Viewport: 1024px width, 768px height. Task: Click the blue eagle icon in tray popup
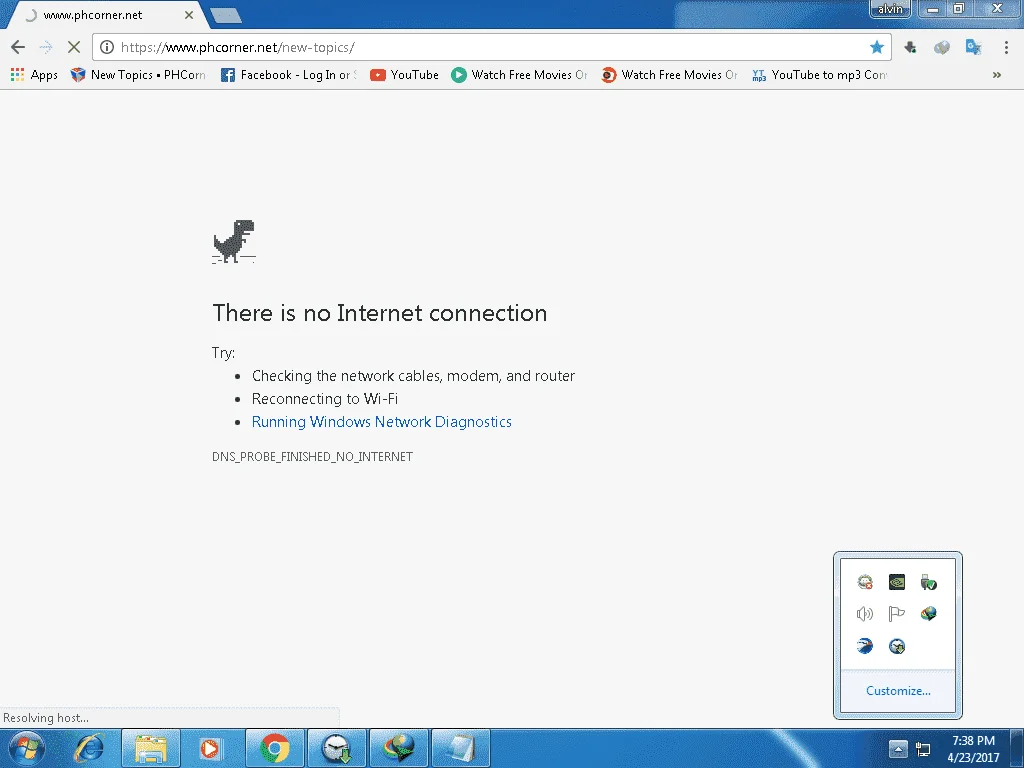point(865,646)
